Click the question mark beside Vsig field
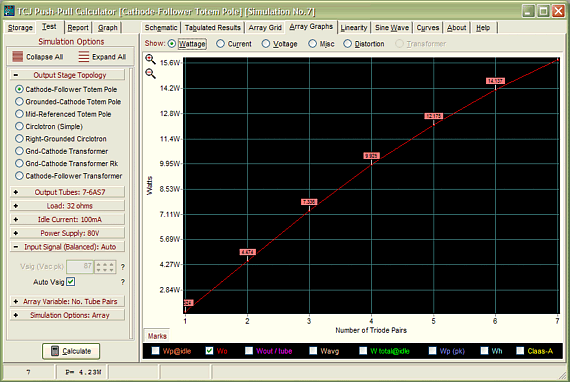 123,267
